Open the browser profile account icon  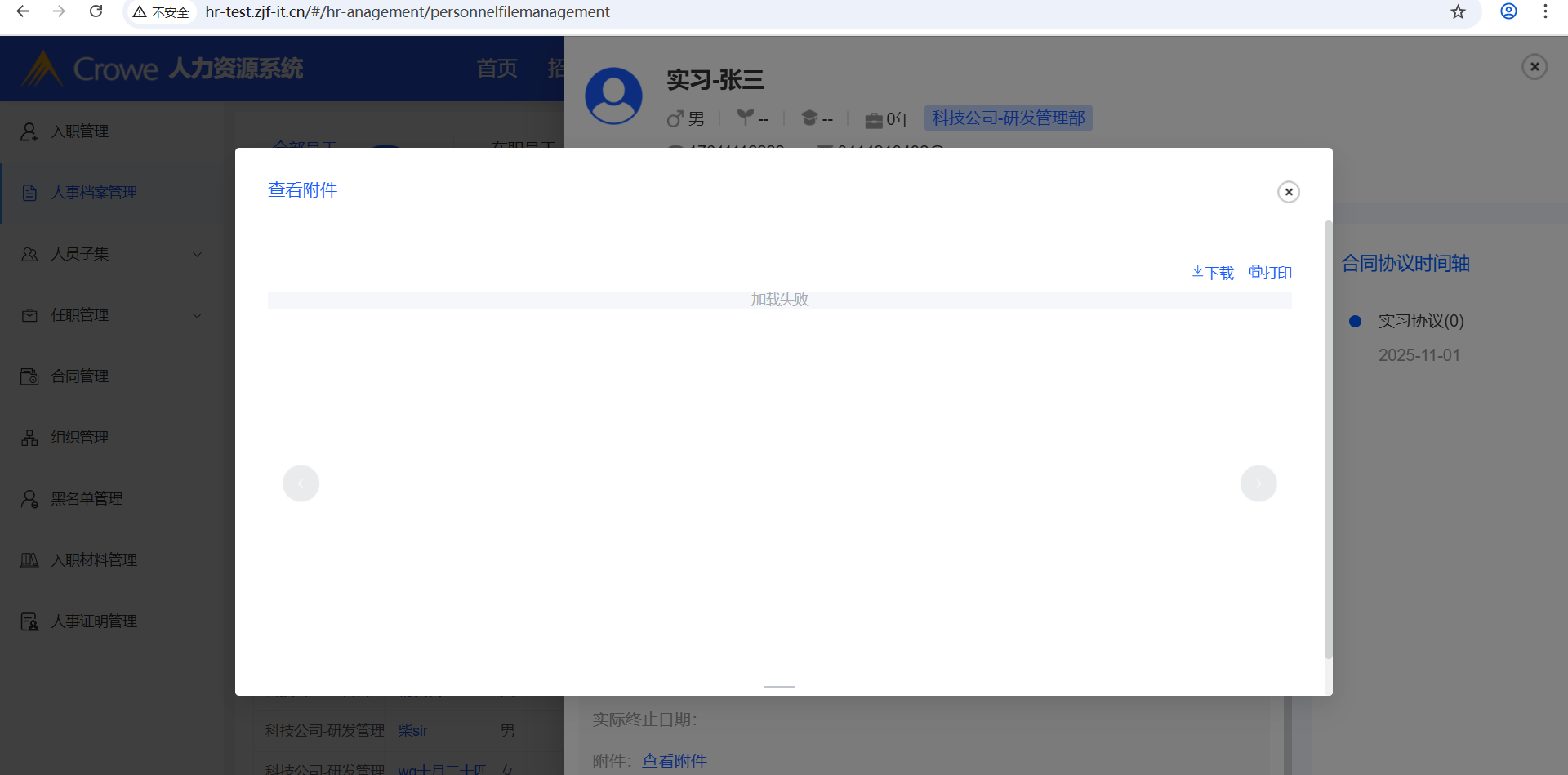[1508, 11]
